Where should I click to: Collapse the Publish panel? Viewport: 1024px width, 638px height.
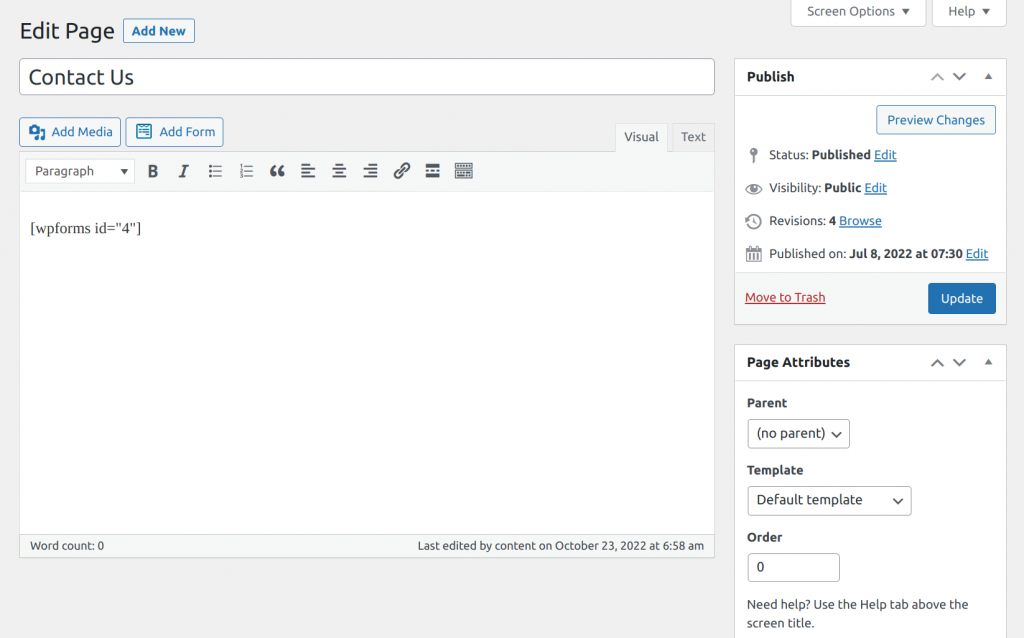[x=988, y=77]
